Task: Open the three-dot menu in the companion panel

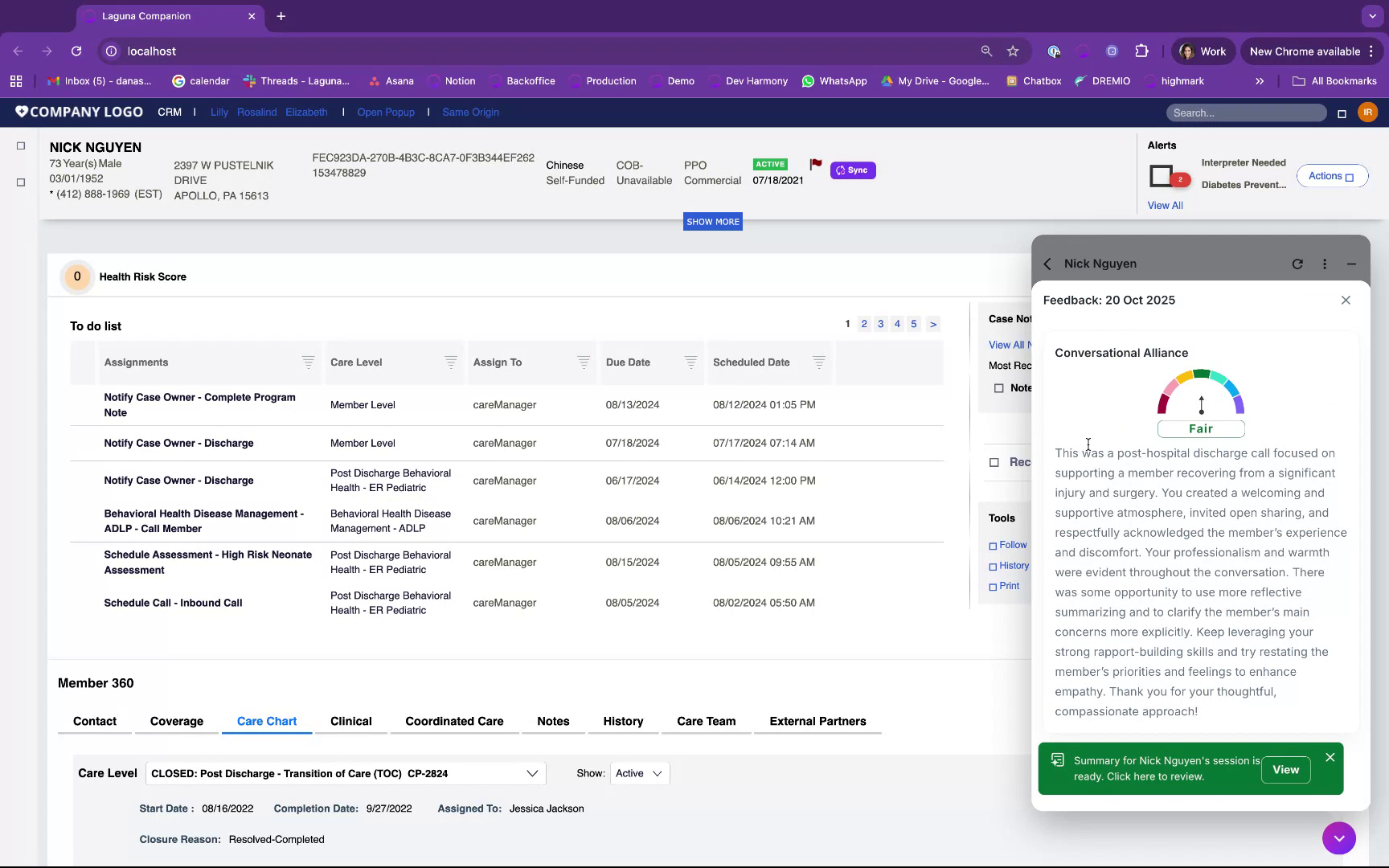Action: point(1325,263)
